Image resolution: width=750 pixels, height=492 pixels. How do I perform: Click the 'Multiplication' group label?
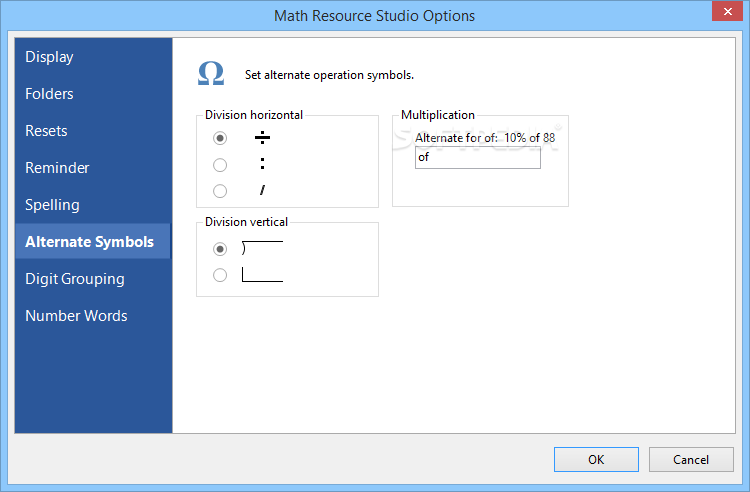coord(438,115)
